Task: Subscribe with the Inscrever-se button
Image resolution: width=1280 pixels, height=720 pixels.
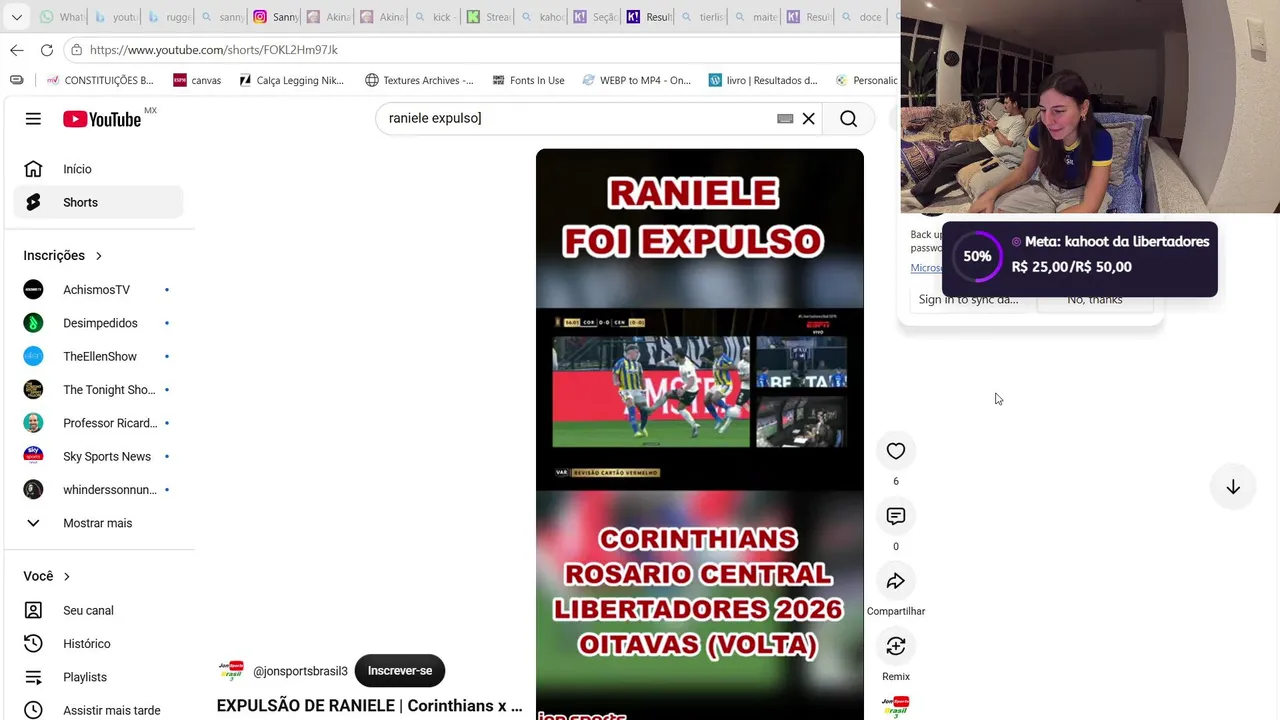Action: click(x=400, y=670)
